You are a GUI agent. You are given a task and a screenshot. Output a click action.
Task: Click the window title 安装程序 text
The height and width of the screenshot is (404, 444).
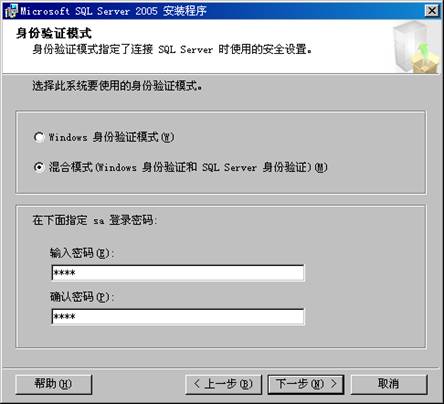(x=185, y=11)
